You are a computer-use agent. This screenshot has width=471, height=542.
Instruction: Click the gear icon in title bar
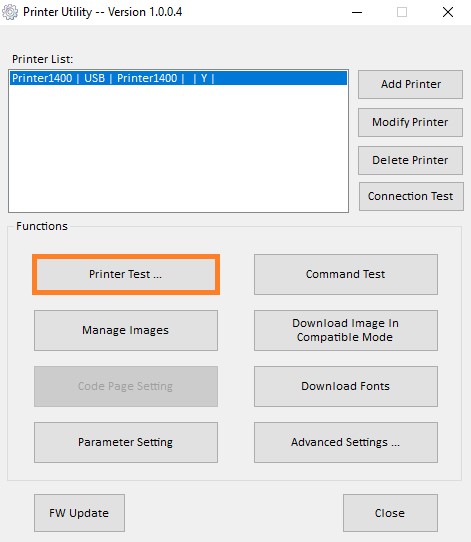(x=10, y=12)
